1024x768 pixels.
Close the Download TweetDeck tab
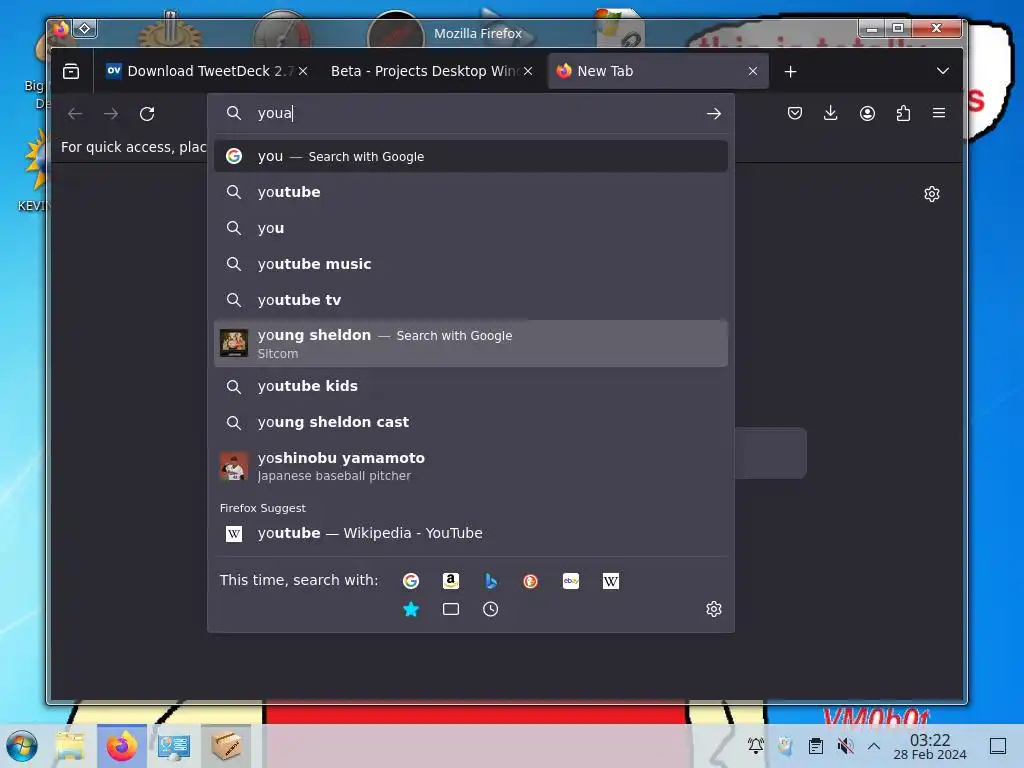(x=303, y=71)
